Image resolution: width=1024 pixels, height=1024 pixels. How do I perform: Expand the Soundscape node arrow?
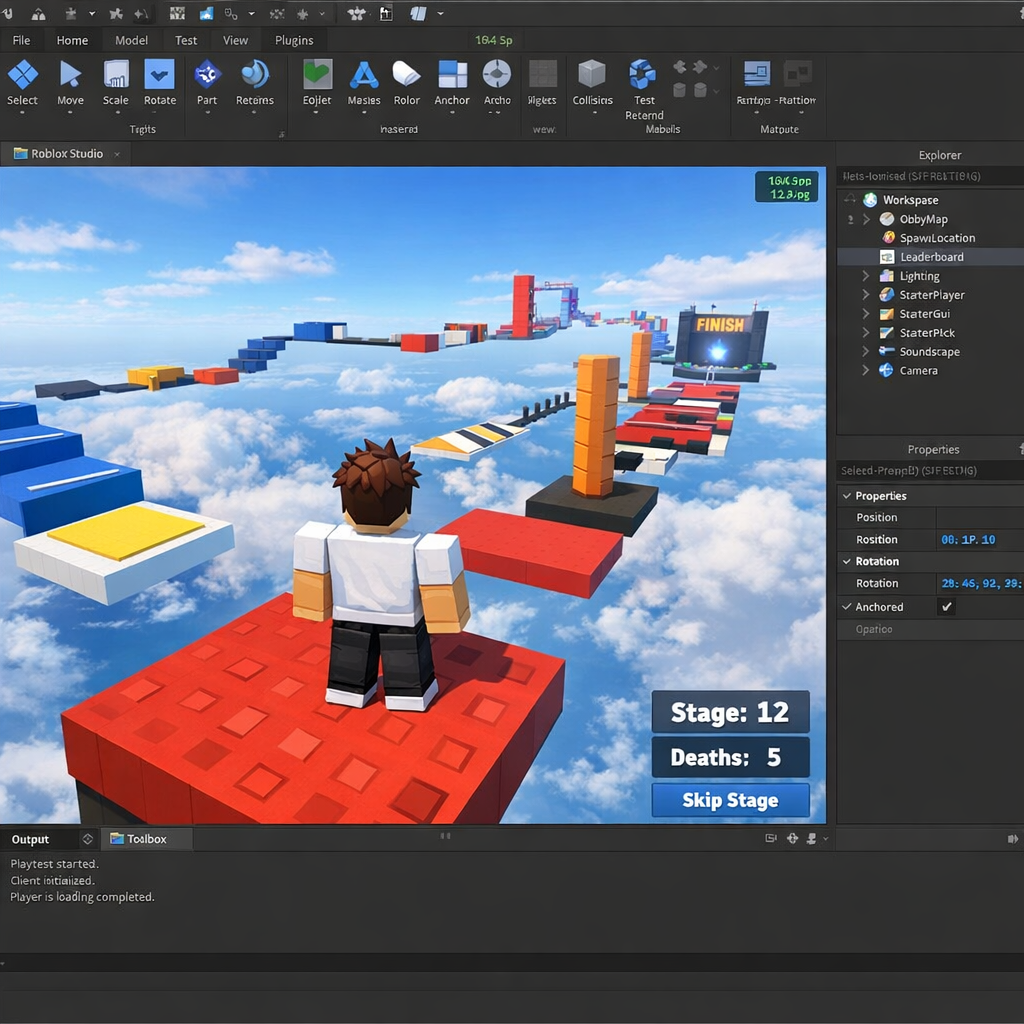pyautogui.click(x=866, y=351)
